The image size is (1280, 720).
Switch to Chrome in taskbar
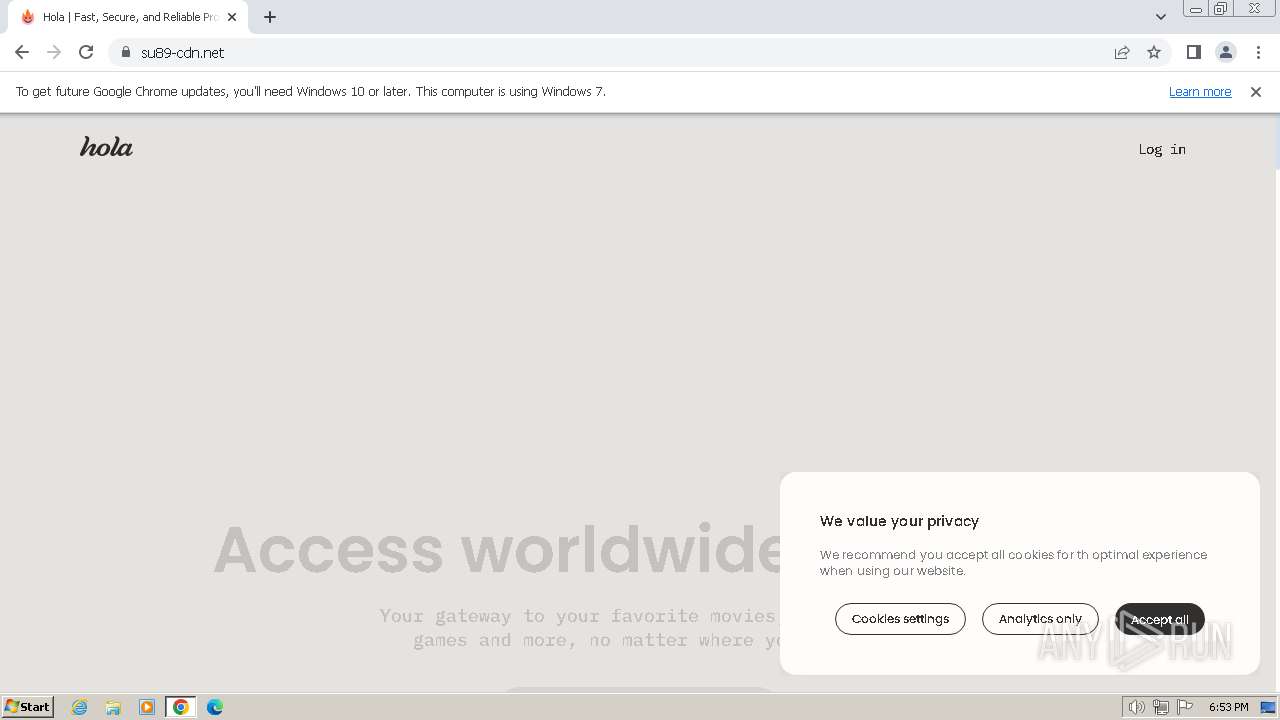click(x=181, y=707)
